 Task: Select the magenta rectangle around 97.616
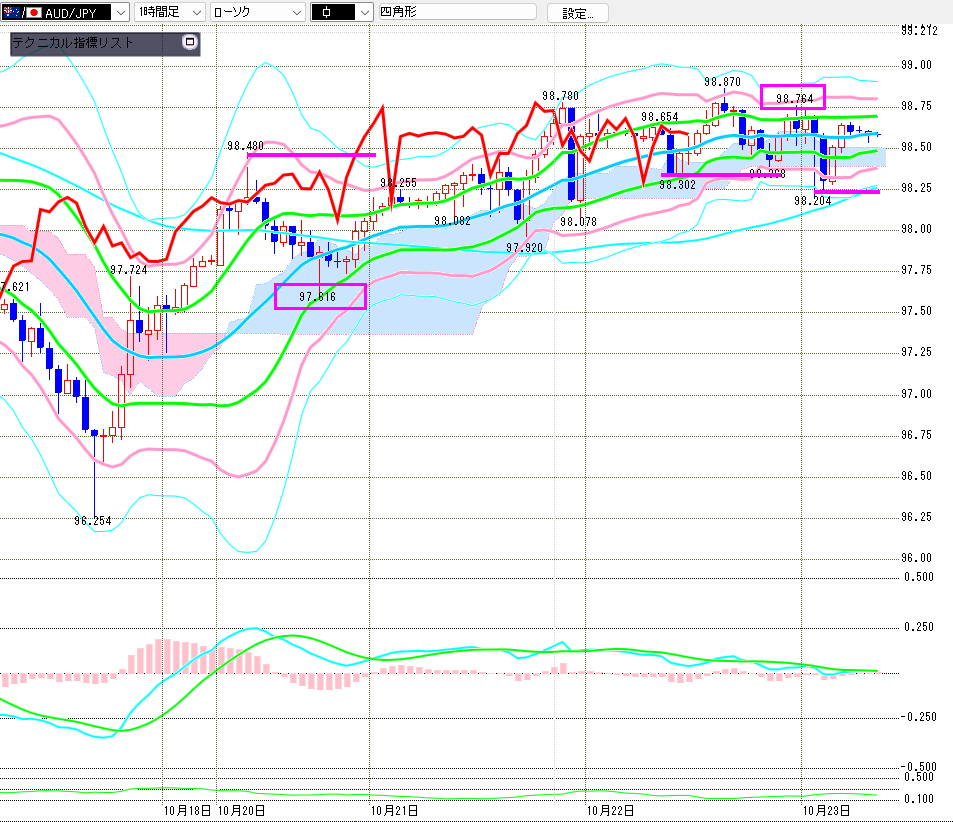320,296
